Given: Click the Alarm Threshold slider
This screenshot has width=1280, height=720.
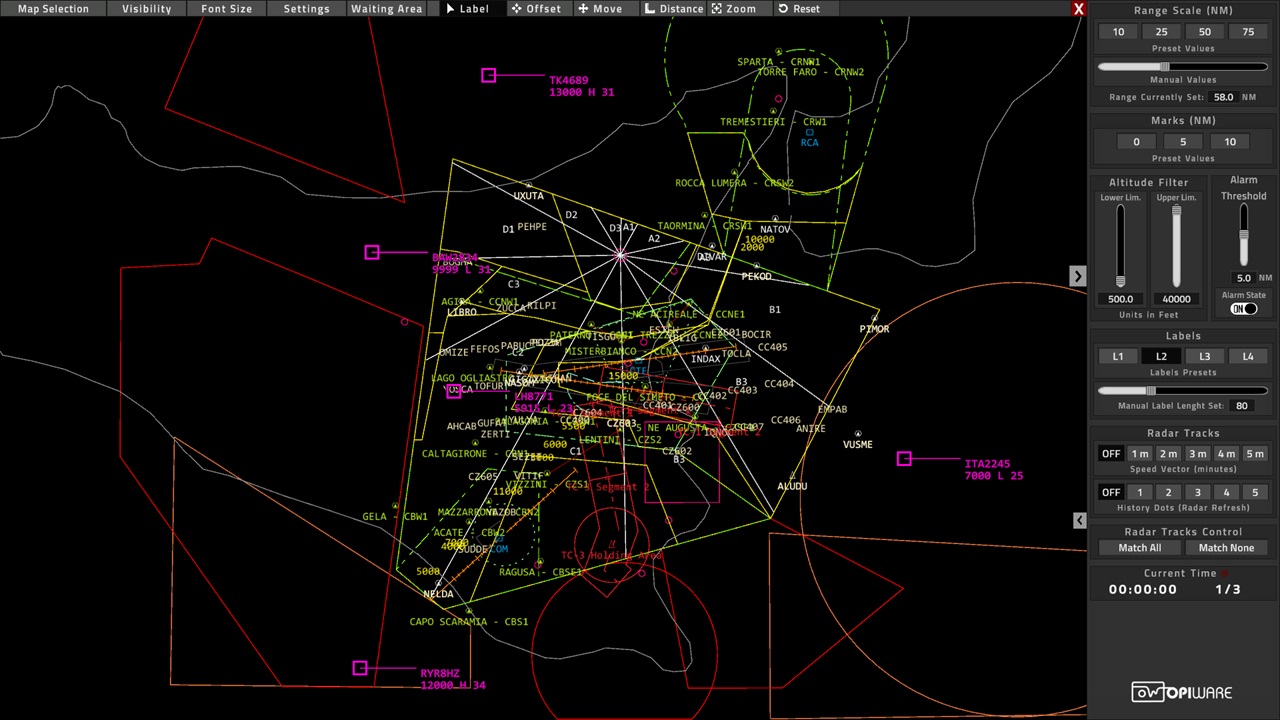Looking at the screenshot, I should (x=1244, y=236).
